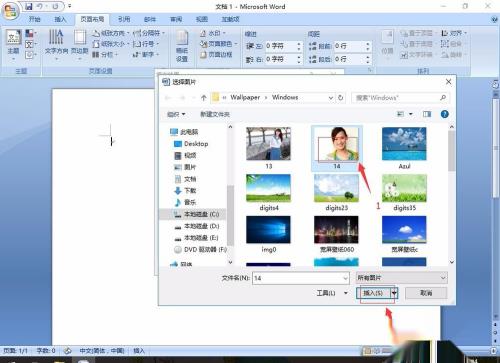Open the theme colors picker in the 主题 group

point(31,33)
